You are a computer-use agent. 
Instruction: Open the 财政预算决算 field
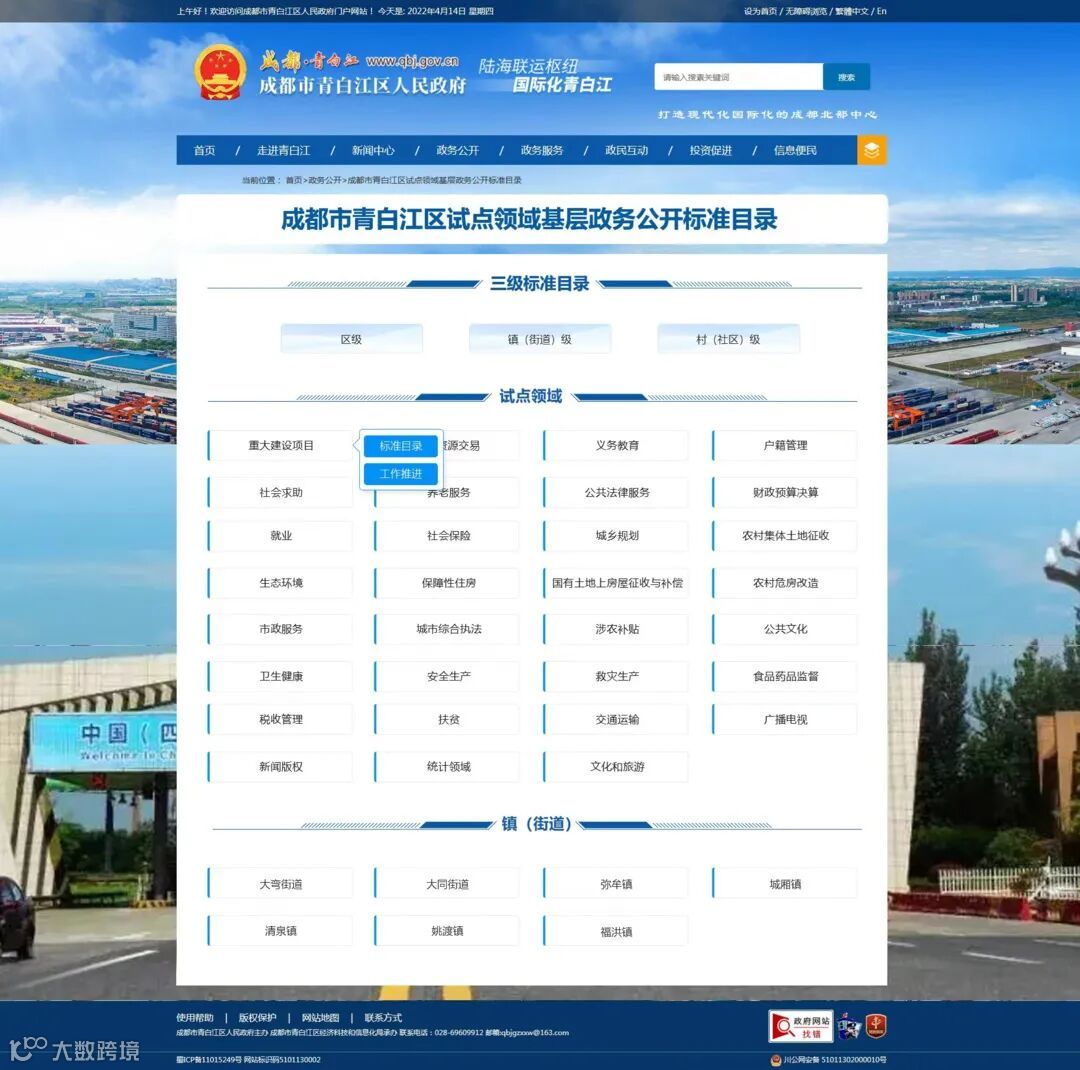coord(785,493)
